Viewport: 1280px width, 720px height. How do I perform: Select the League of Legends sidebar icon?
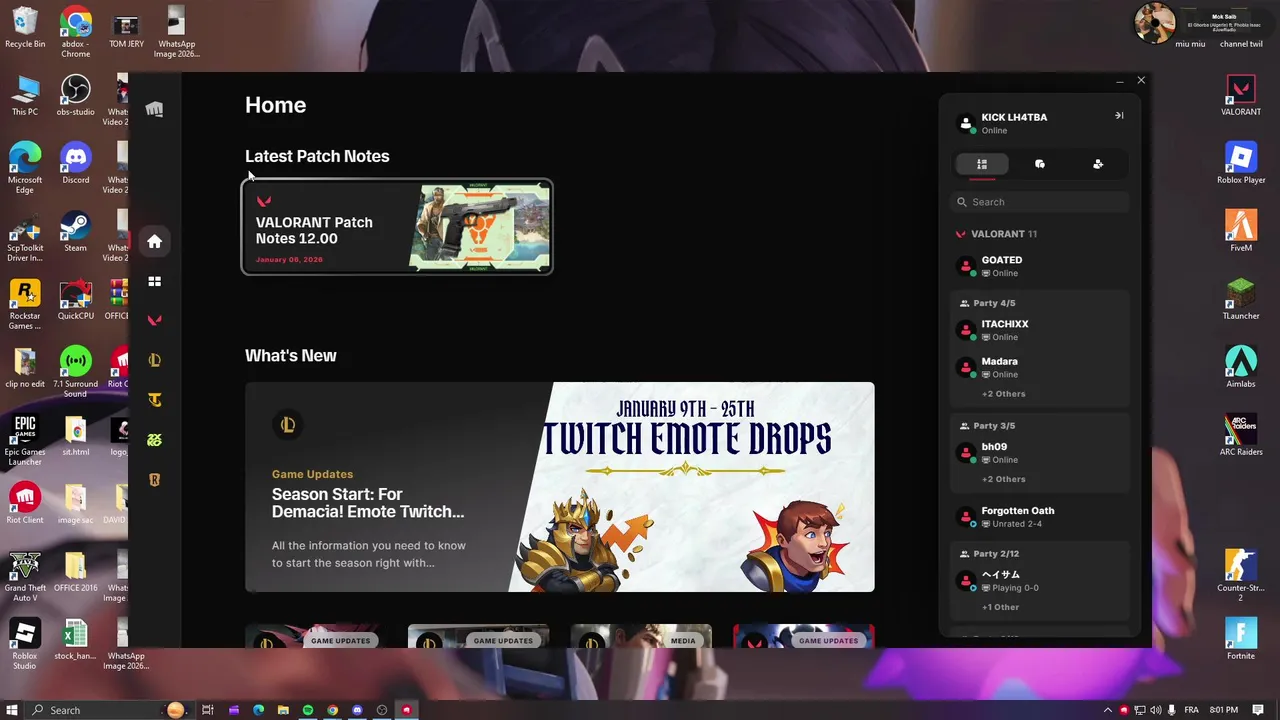[x=154, y=360]
